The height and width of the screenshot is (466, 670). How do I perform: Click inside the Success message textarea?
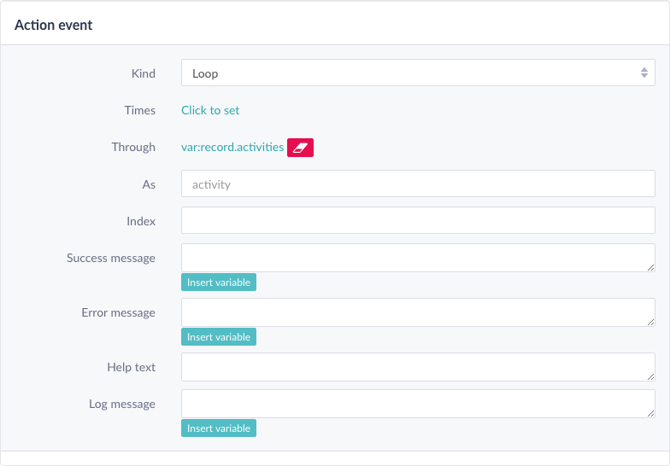pyautogui.click(x=418, y=258)
